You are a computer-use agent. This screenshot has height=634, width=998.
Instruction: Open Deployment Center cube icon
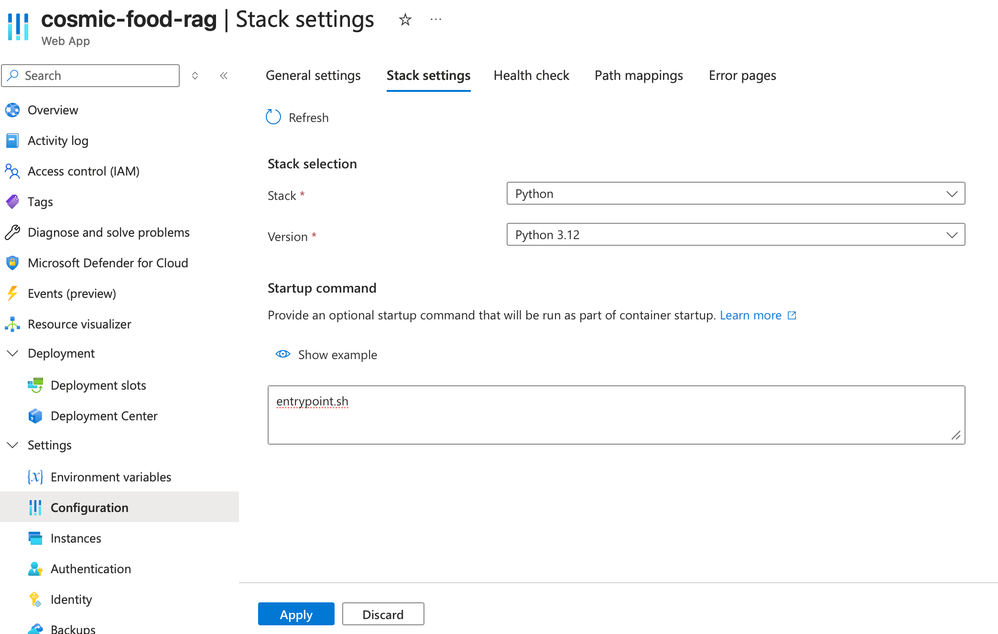click(x=35, y=416)
